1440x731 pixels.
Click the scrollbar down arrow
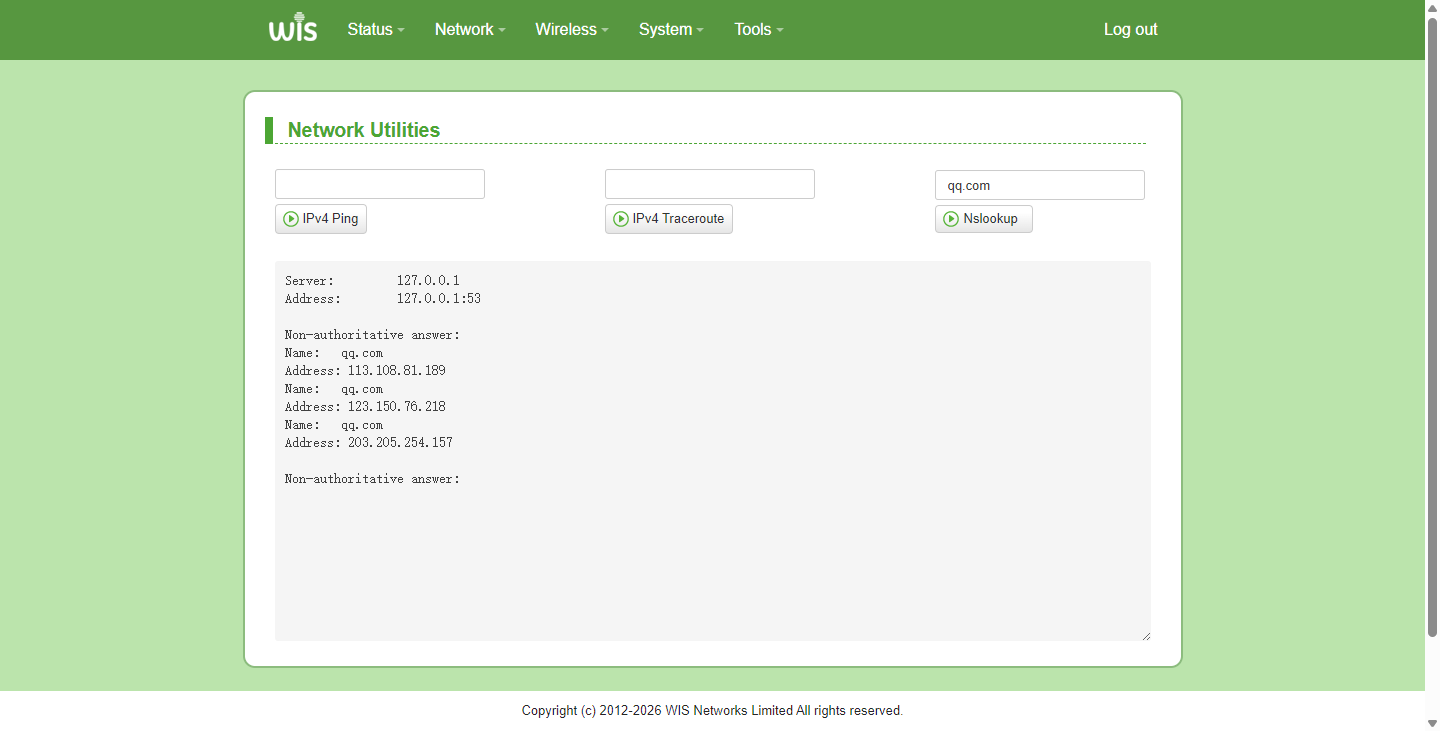[x=1432, y=723]
